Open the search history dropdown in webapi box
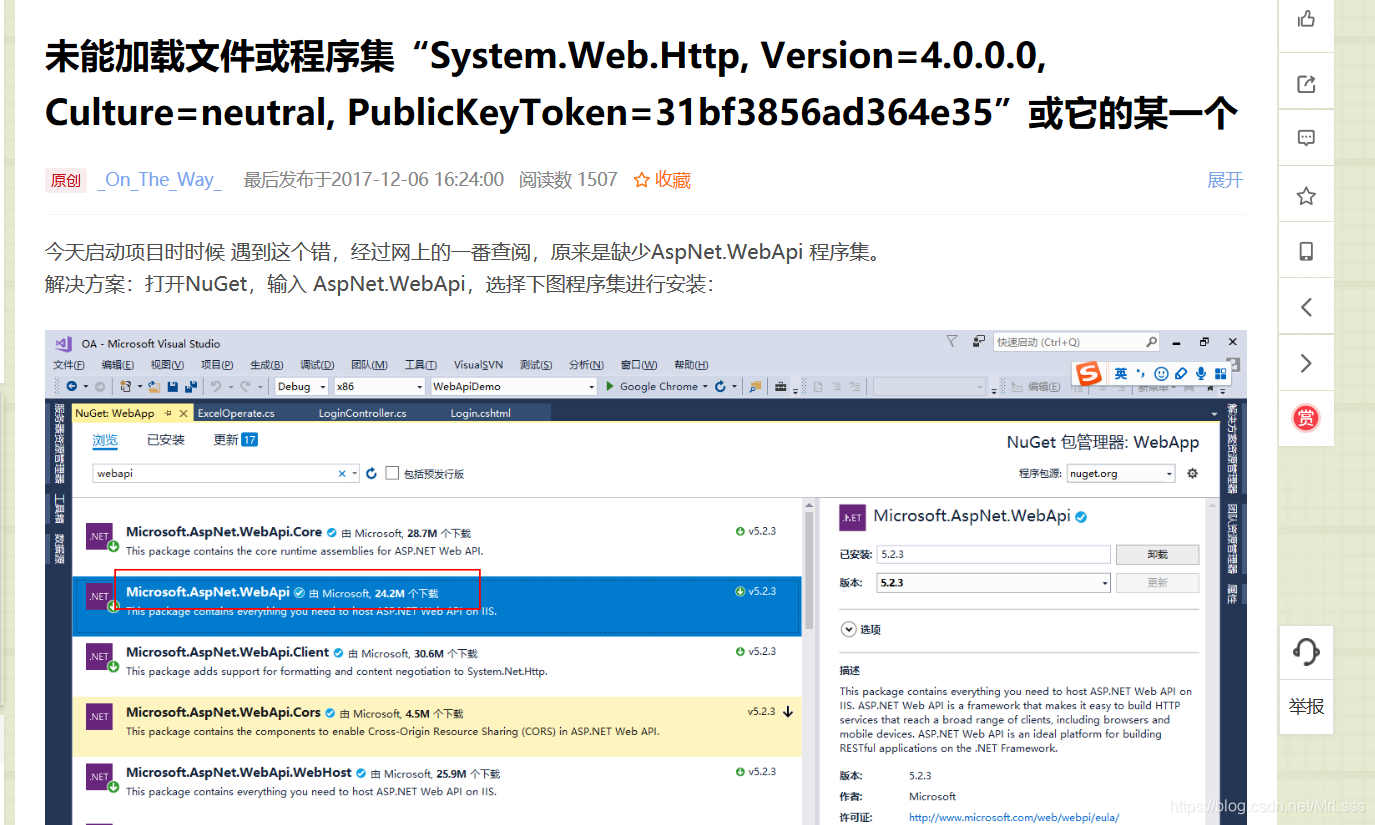This screenshot has width=1375, height=825. [x=354, y=473]
